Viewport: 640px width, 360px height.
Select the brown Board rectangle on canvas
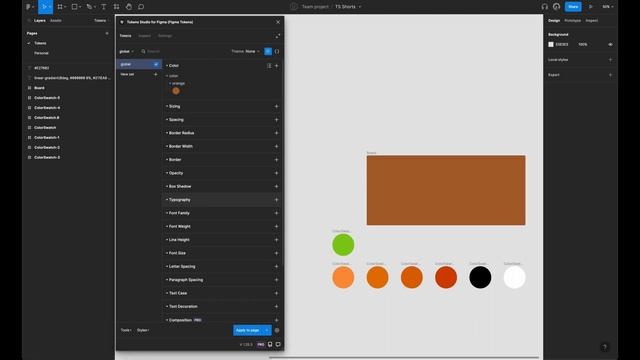coord(446,190)
